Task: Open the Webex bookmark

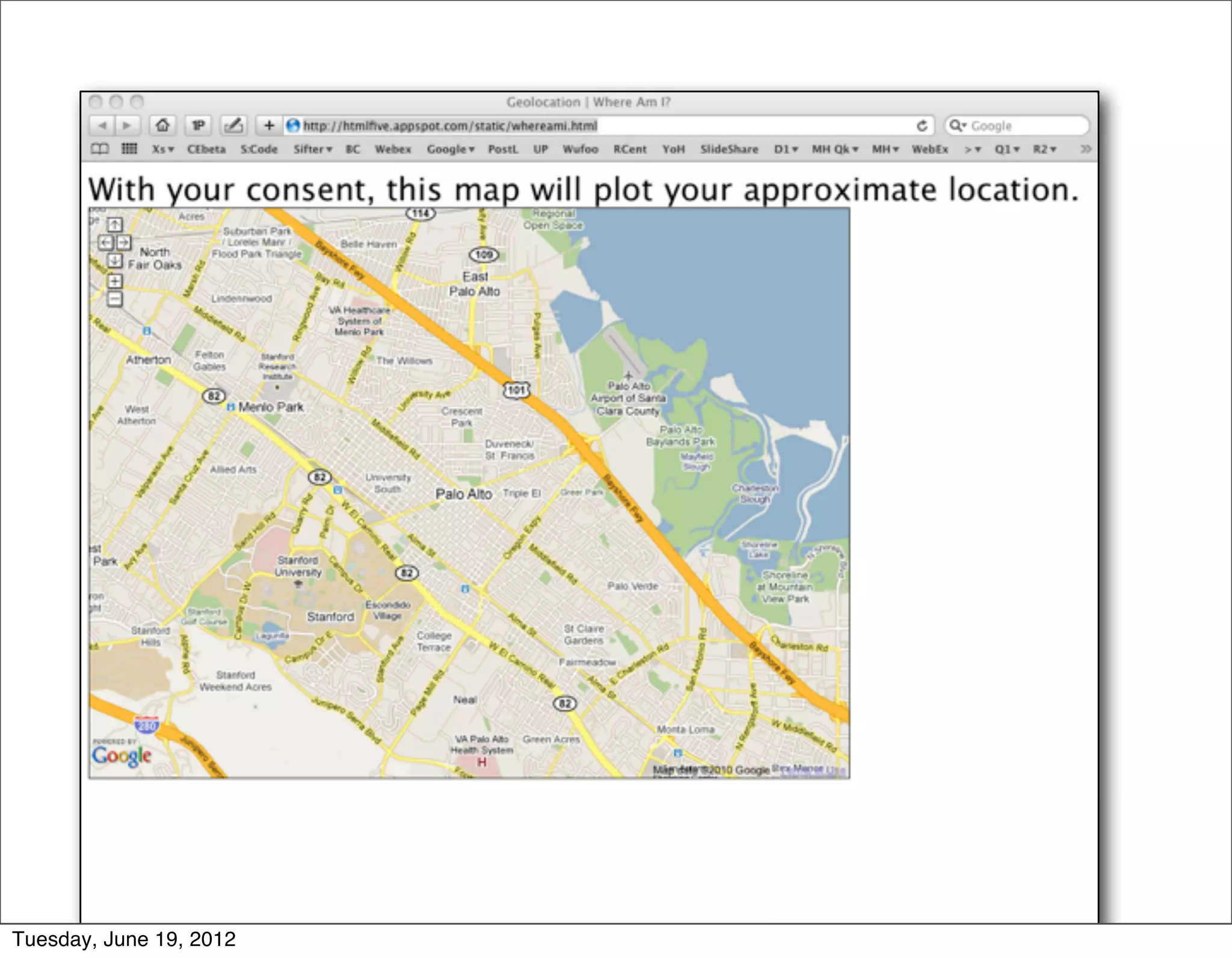Action: pos(393,149)
